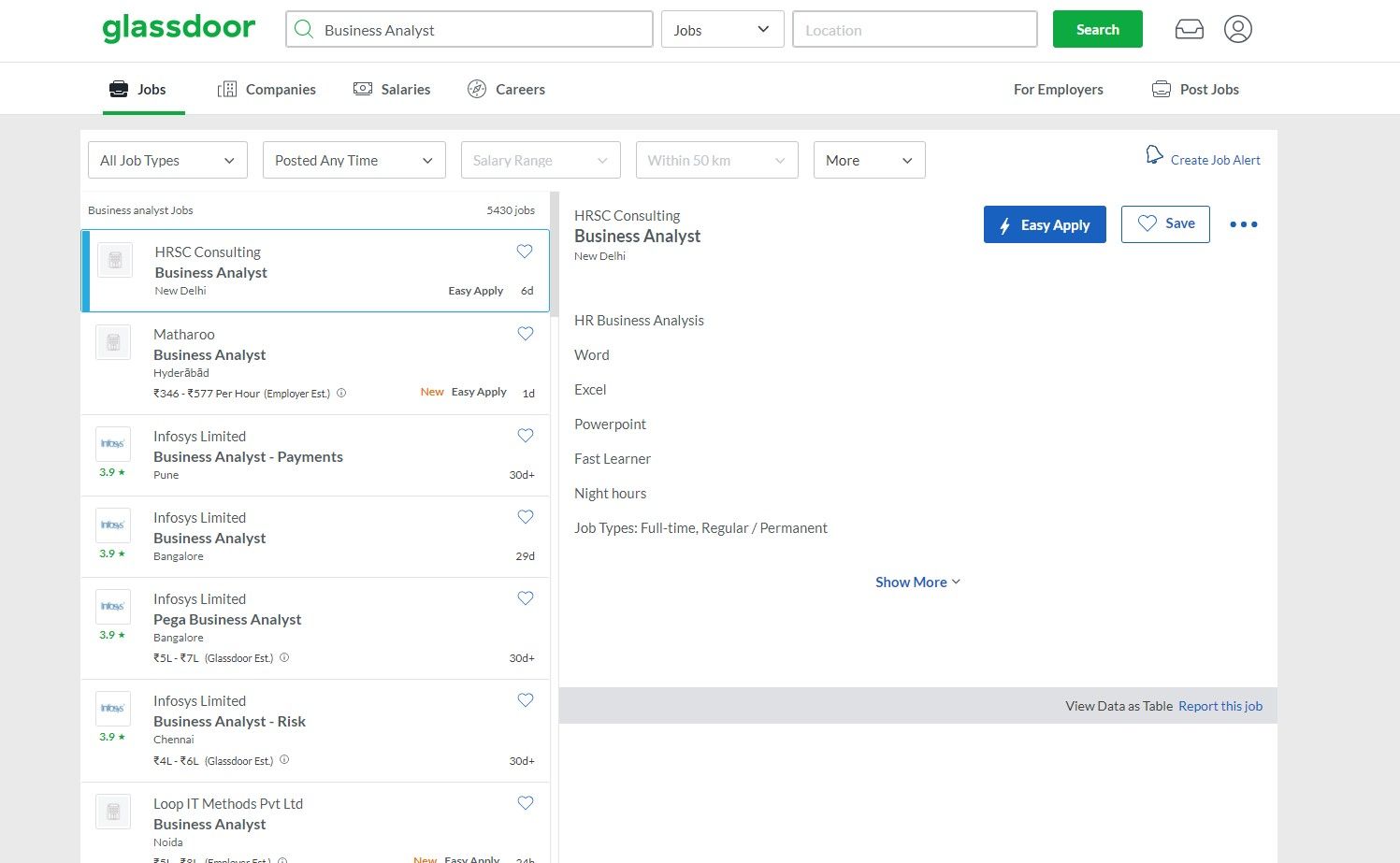
Task: Click View Data as Table text
Action: pos(1119,706)
